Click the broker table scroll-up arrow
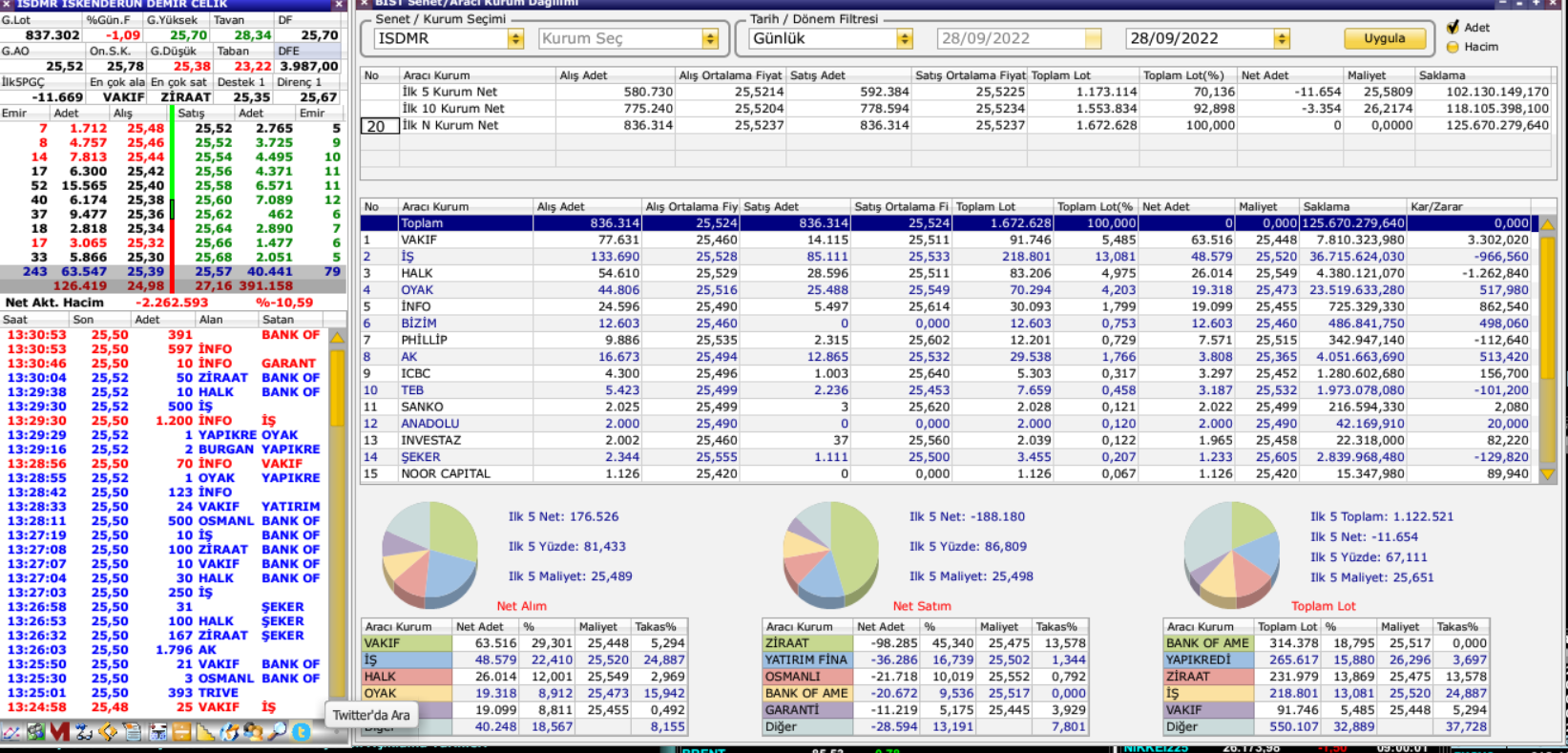The width and height of the screenshot is (1568, 753). tap(1547, 224)
